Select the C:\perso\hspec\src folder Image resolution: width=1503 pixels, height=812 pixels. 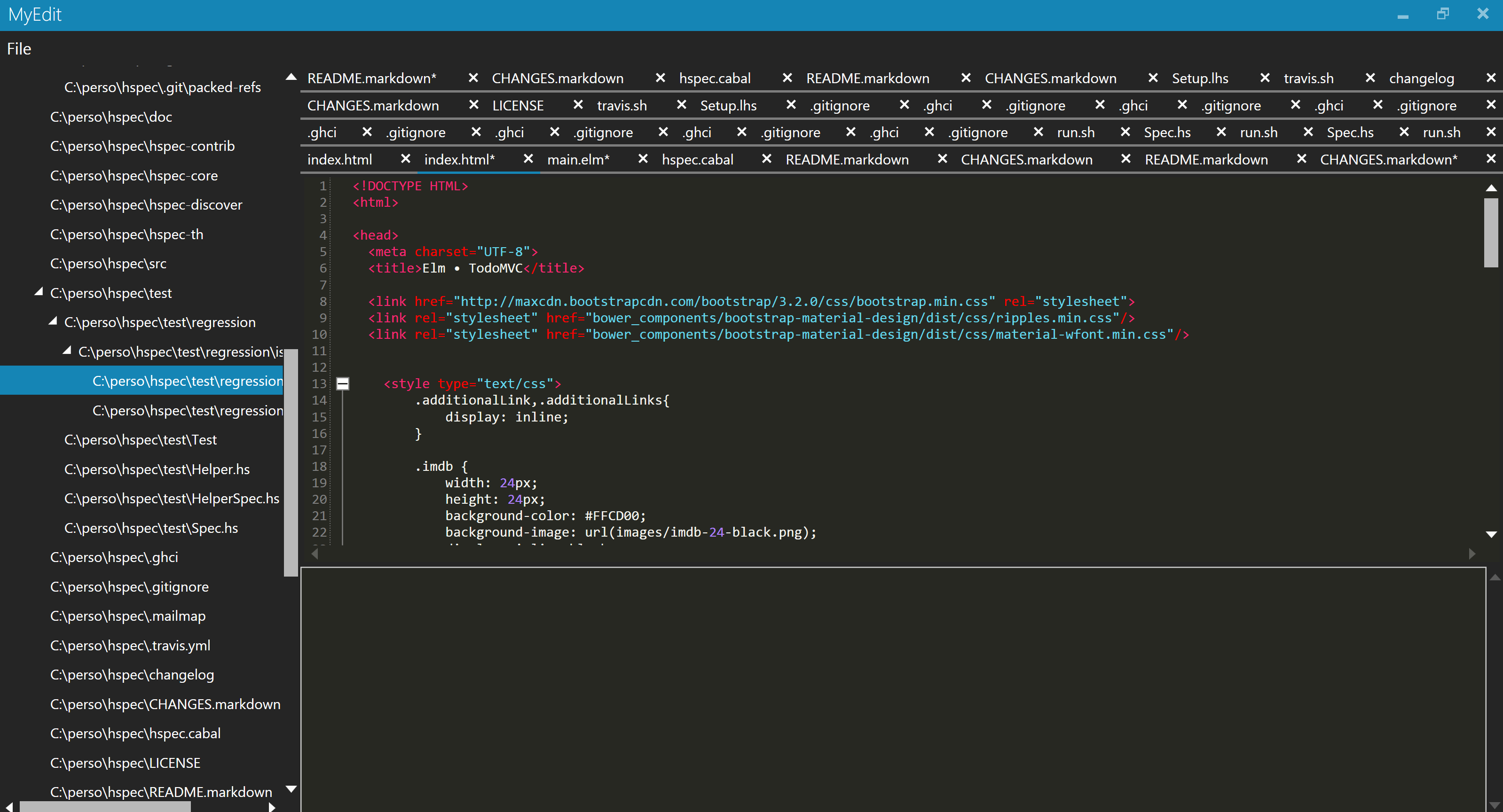pos(108,263)
